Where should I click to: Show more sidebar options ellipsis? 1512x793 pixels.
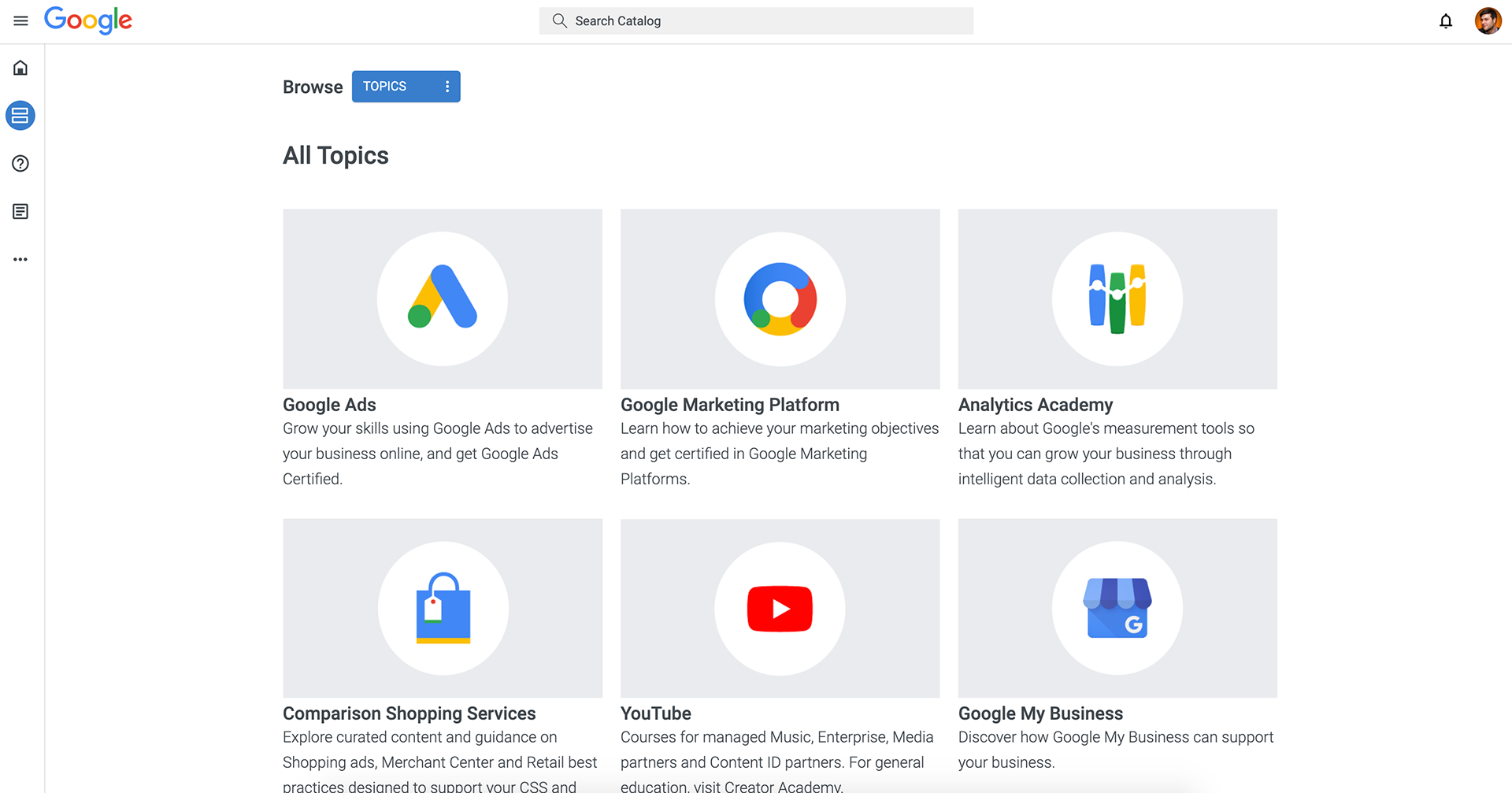(20, 259)
